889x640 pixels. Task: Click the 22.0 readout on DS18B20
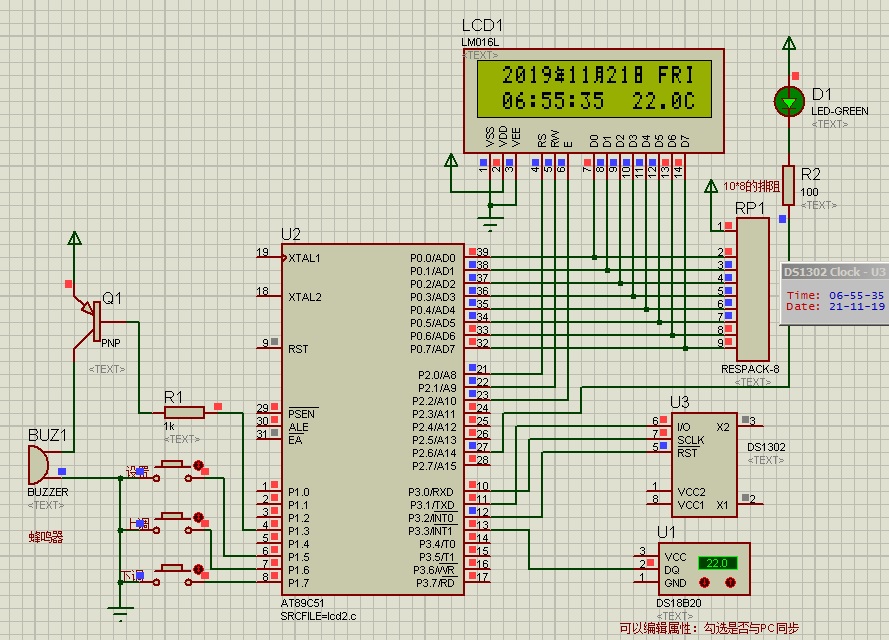click(717, 563)
